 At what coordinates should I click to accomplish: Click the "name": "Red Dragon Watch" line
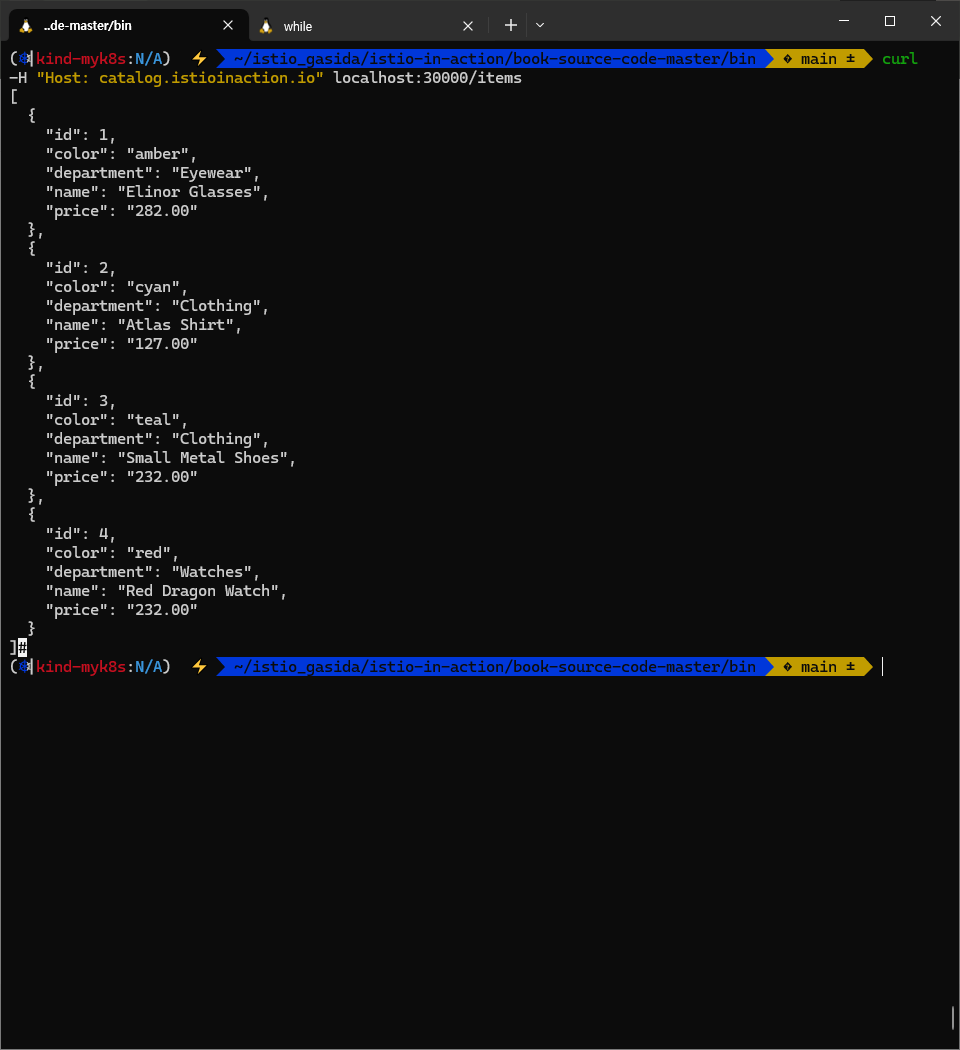[165, 591]
